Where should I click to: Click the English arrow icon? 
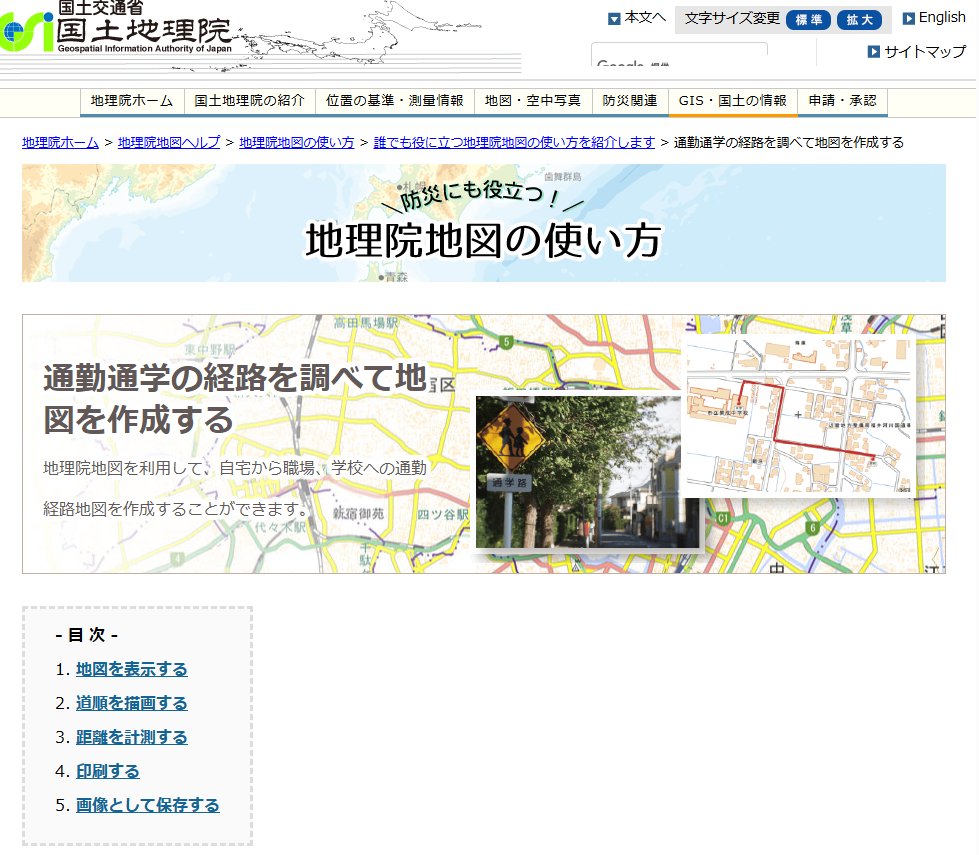pyautogui.click(x=908, y=17)
